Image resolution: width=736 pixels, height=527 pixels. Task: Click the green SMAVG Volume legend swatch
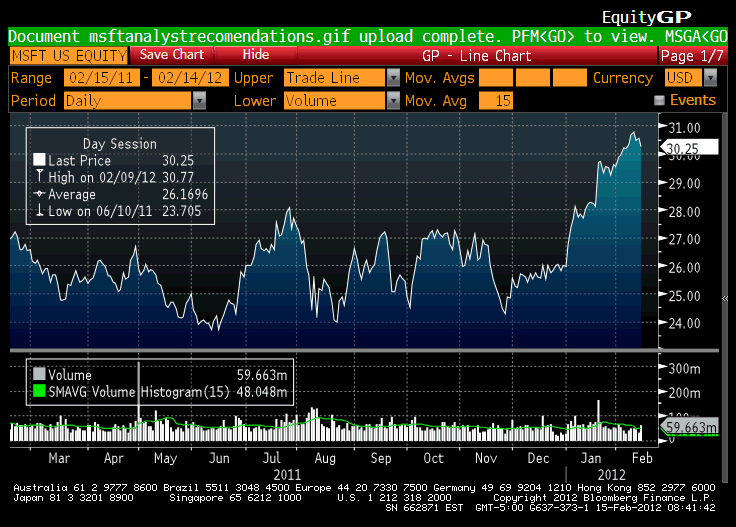[x=39, y=391]
